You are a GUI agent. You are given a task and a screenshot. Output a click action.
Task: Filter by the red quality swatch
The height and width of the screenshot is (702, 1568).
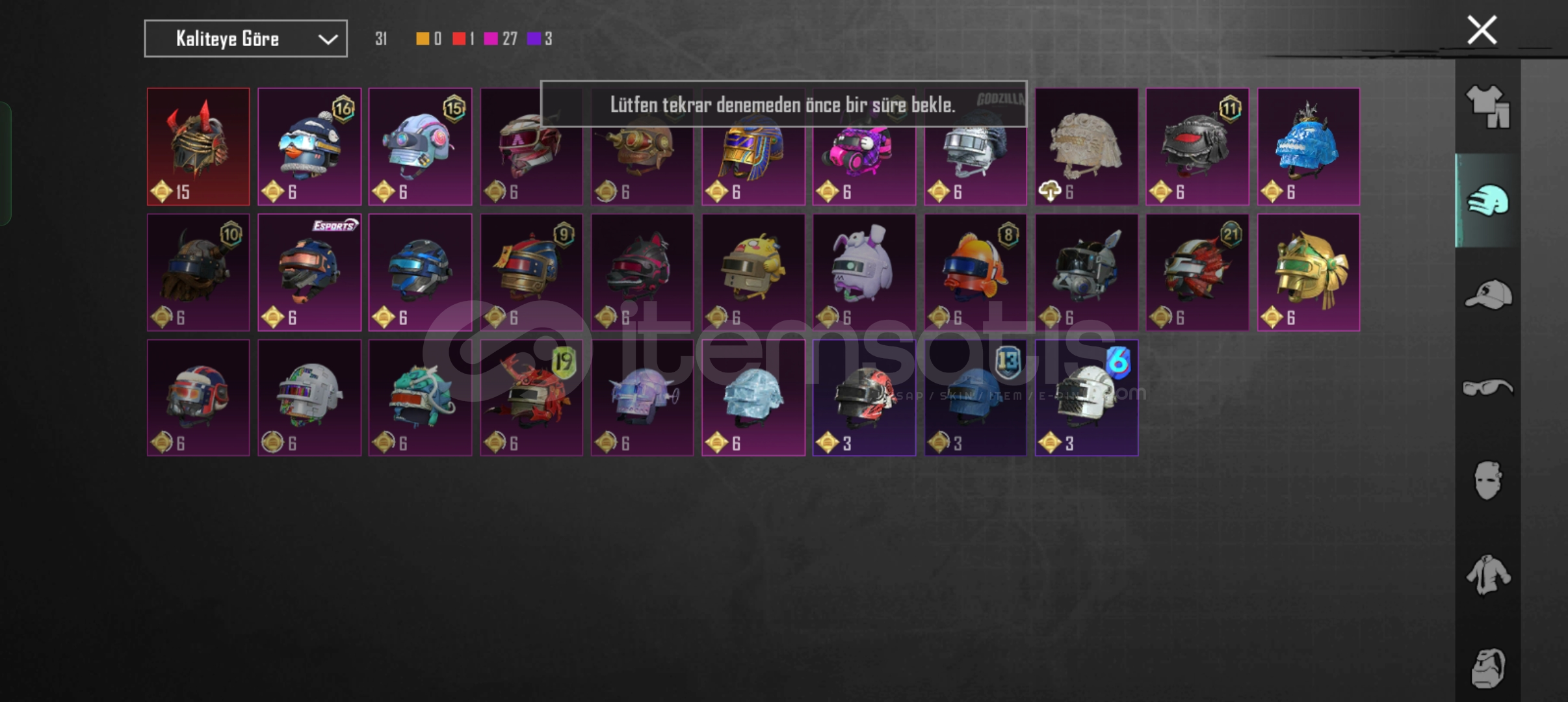[459, 39]
